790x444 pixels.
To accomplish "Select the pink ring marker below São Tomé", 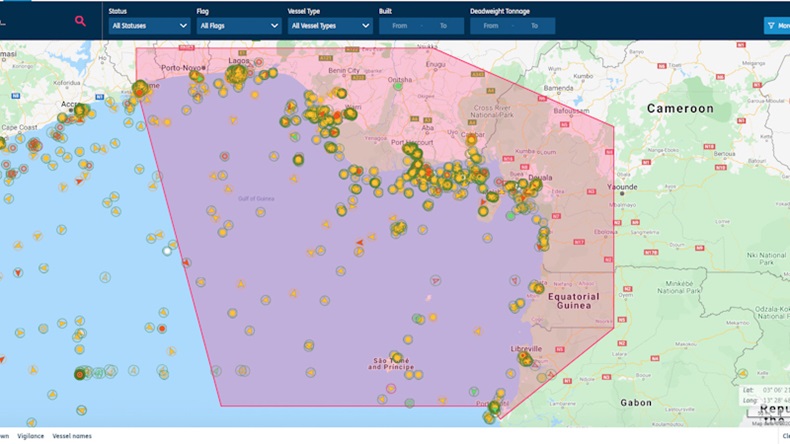I will [391, 389].
